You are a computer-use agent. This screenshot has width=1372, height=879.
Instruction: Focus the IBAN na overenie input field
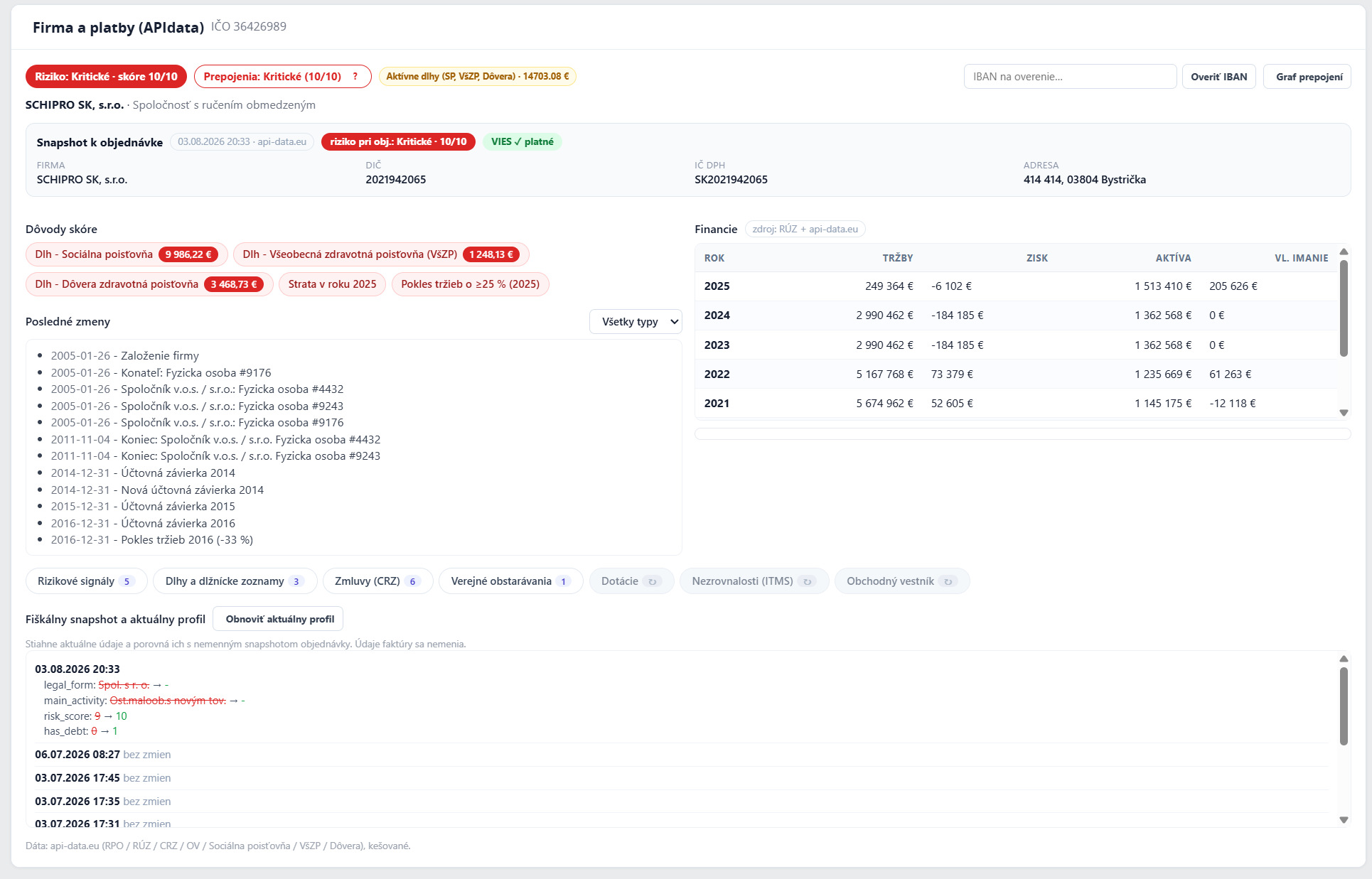pos(1070,77)
